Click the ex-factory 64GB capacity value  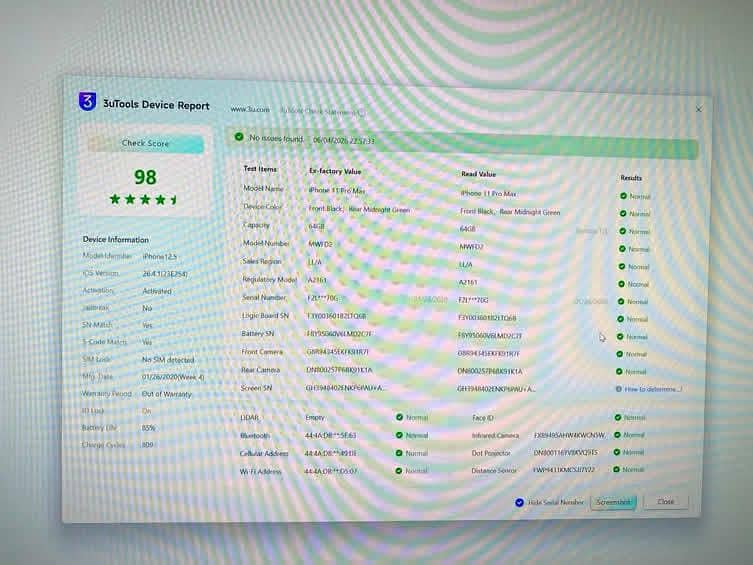click(316, 226)
